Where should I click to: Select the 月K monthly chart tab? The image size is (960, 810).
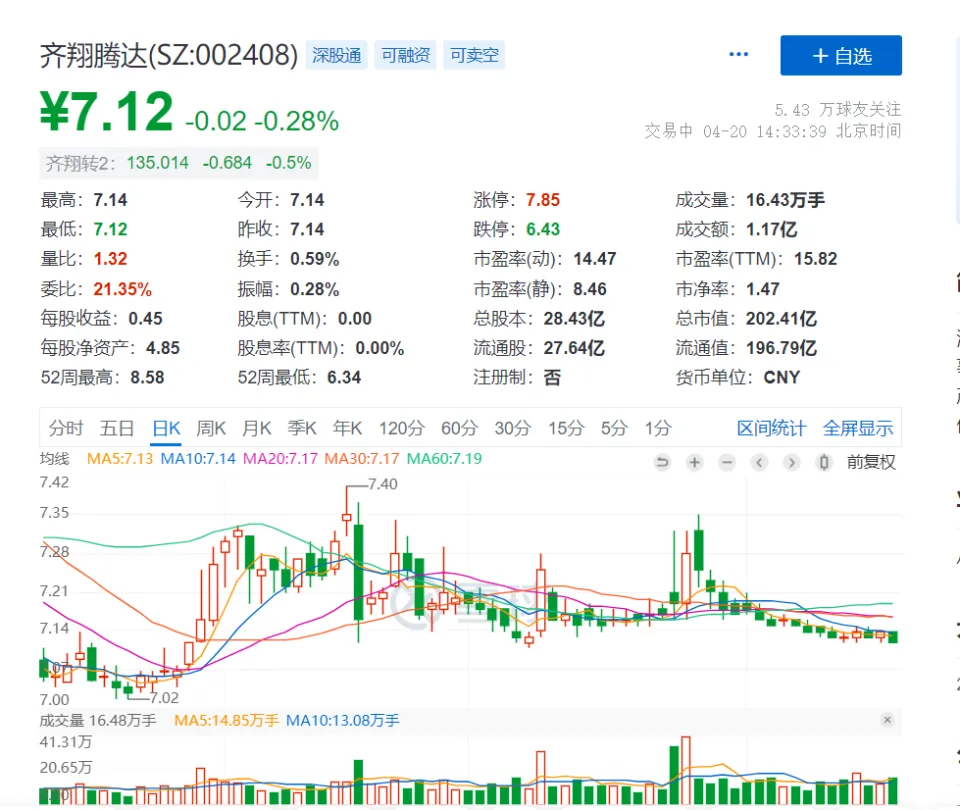coord(257,428)
